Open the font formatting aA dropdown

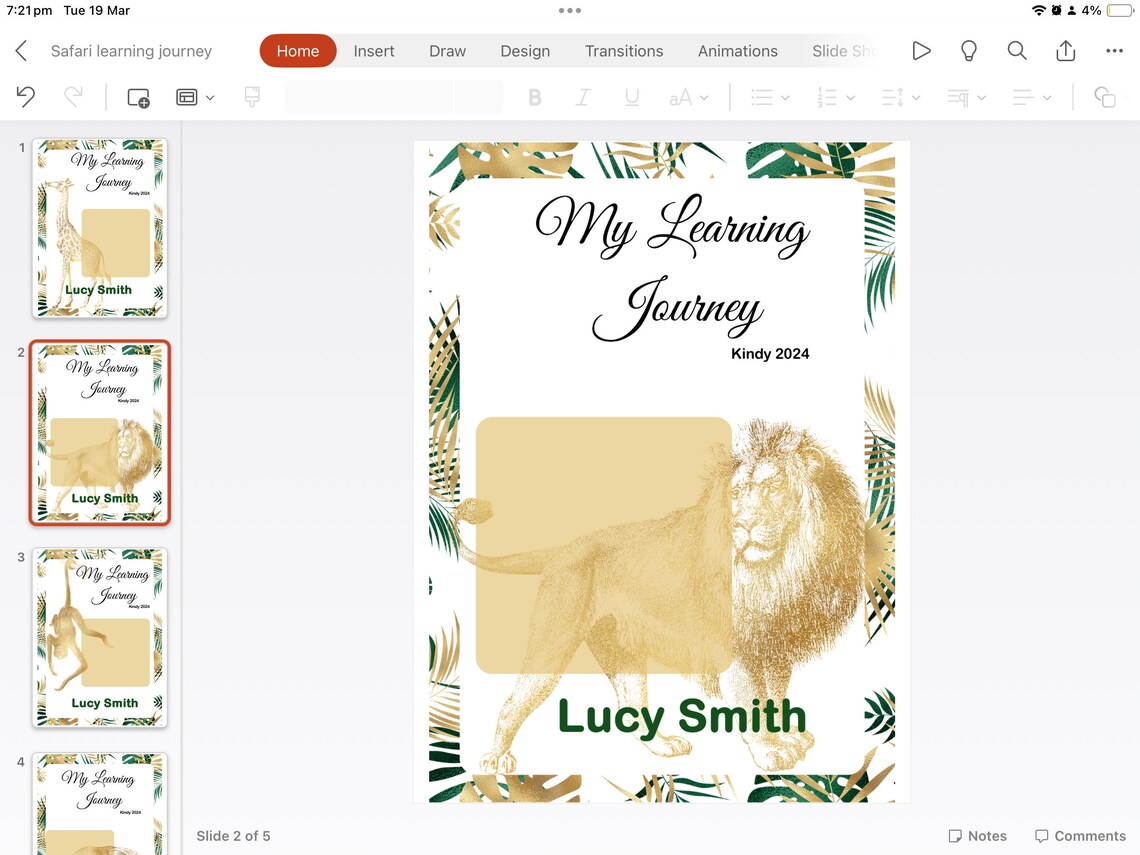(688, 97)
